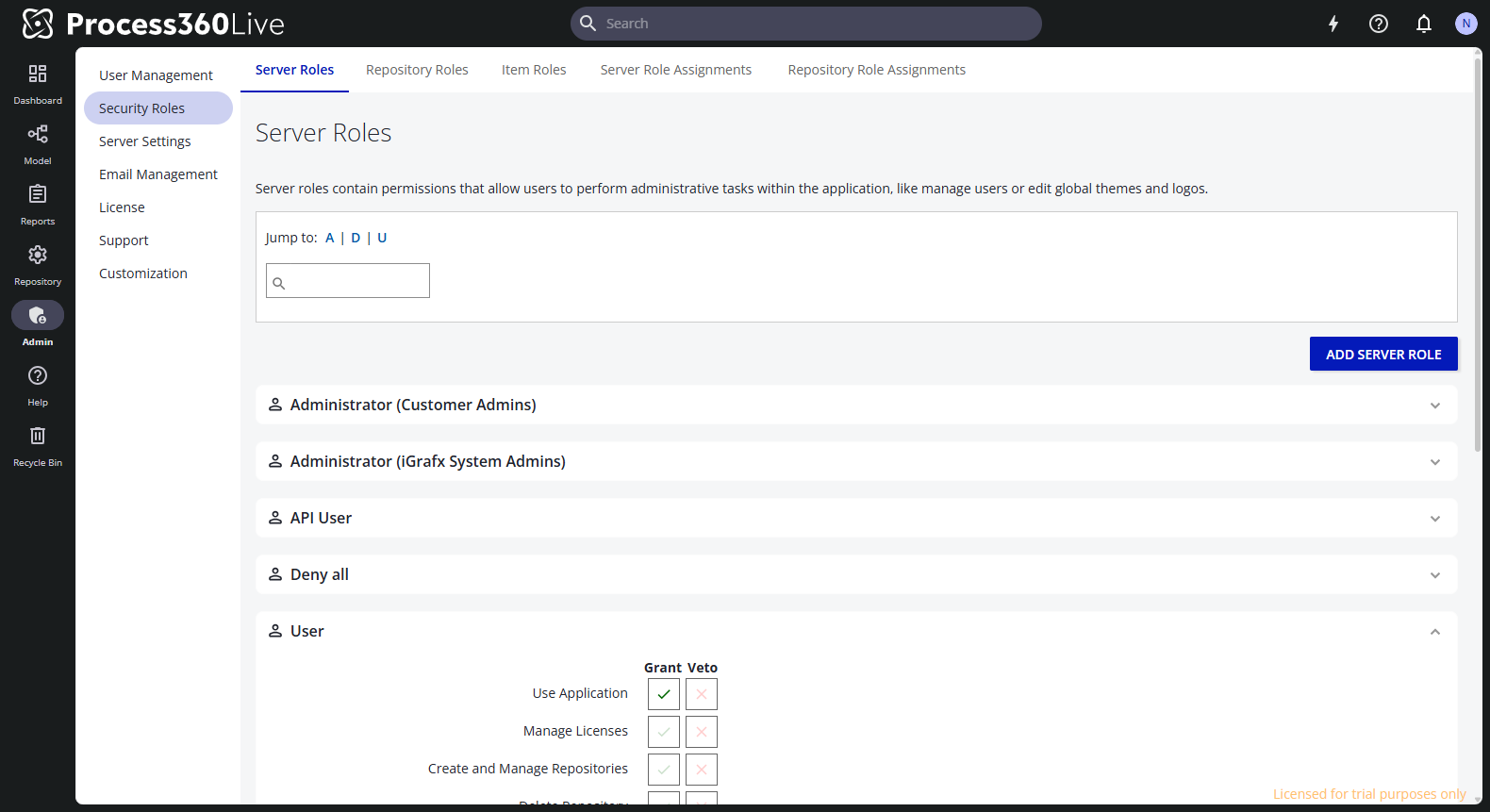Open User Management in the admin menu
This screenshot has height=812, width=1490.
[x=158, y=75]
